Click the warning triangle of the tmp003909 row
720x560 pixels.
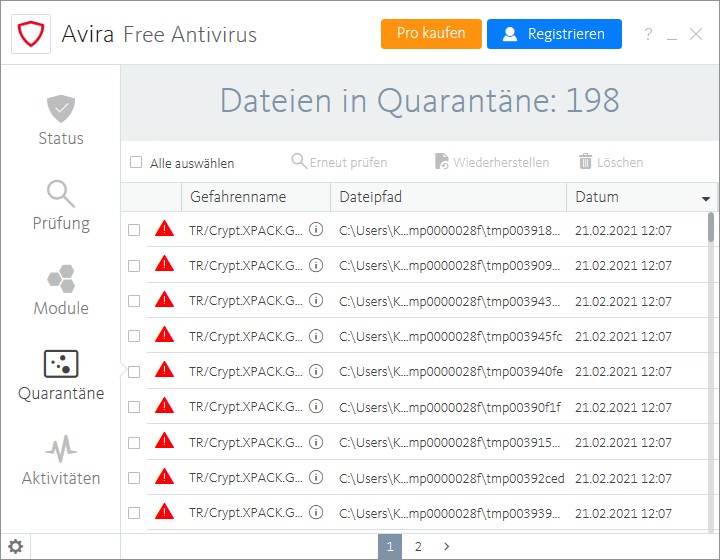164,264
